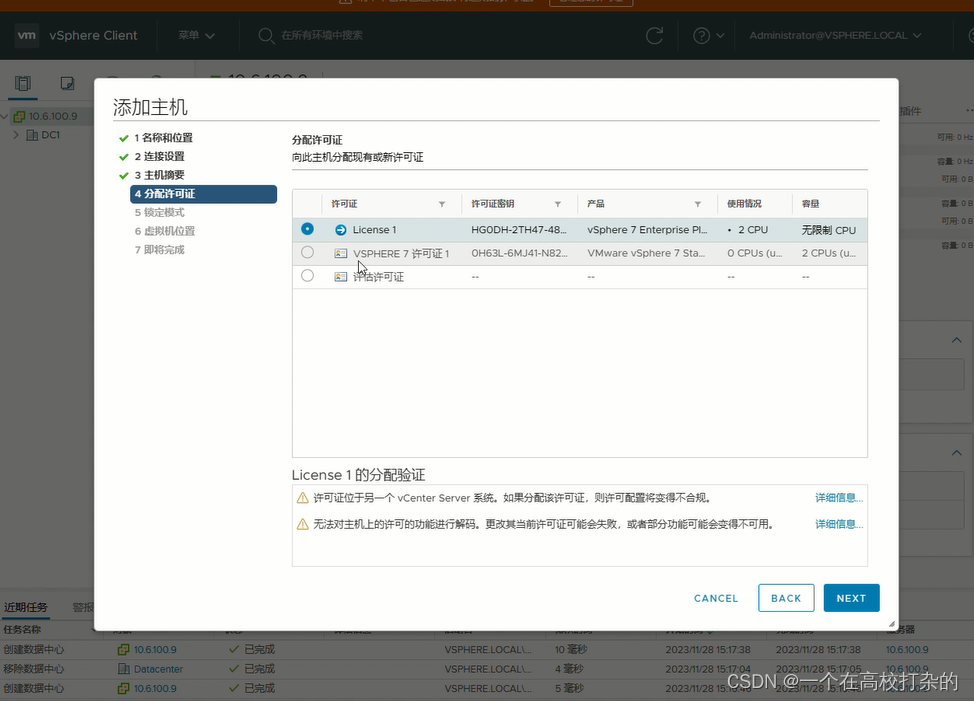Click the NEXT button

click(851, 598)
